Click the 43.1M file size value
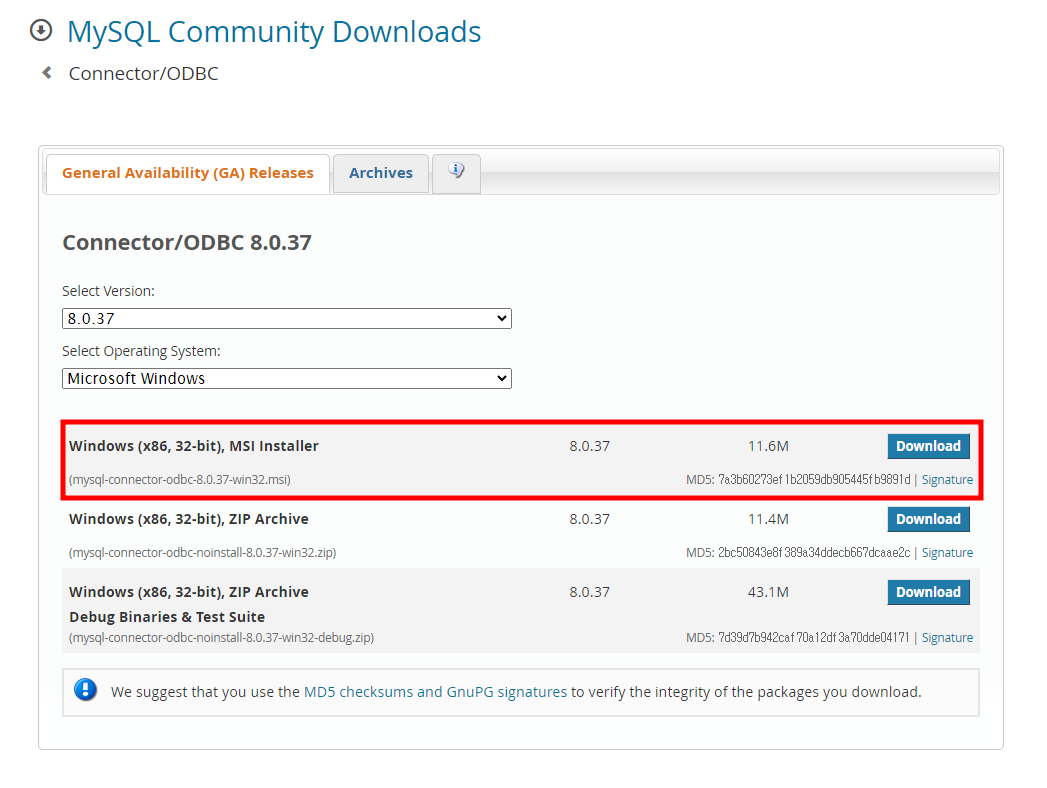The image size is (1047, 788). (x=768, y=592)
